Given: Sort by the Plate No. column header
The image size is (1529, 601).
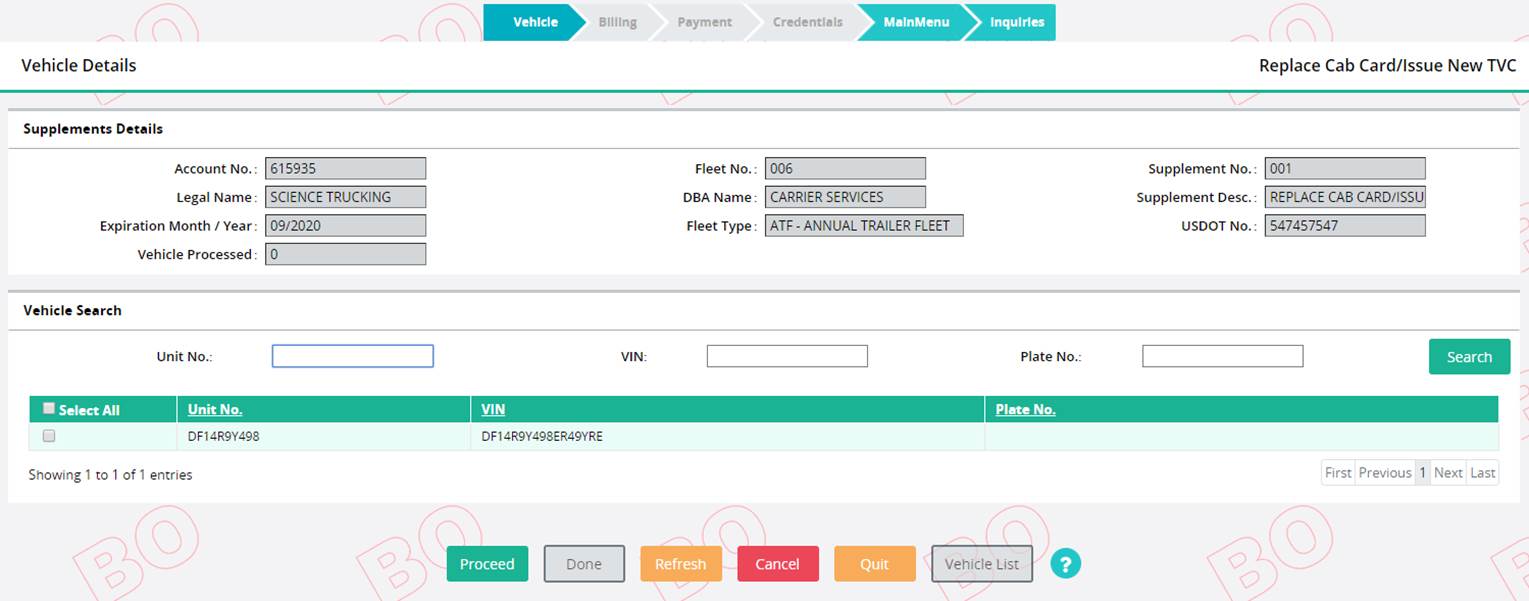Looking at the screenshot, I should (x=1025, y=409).
